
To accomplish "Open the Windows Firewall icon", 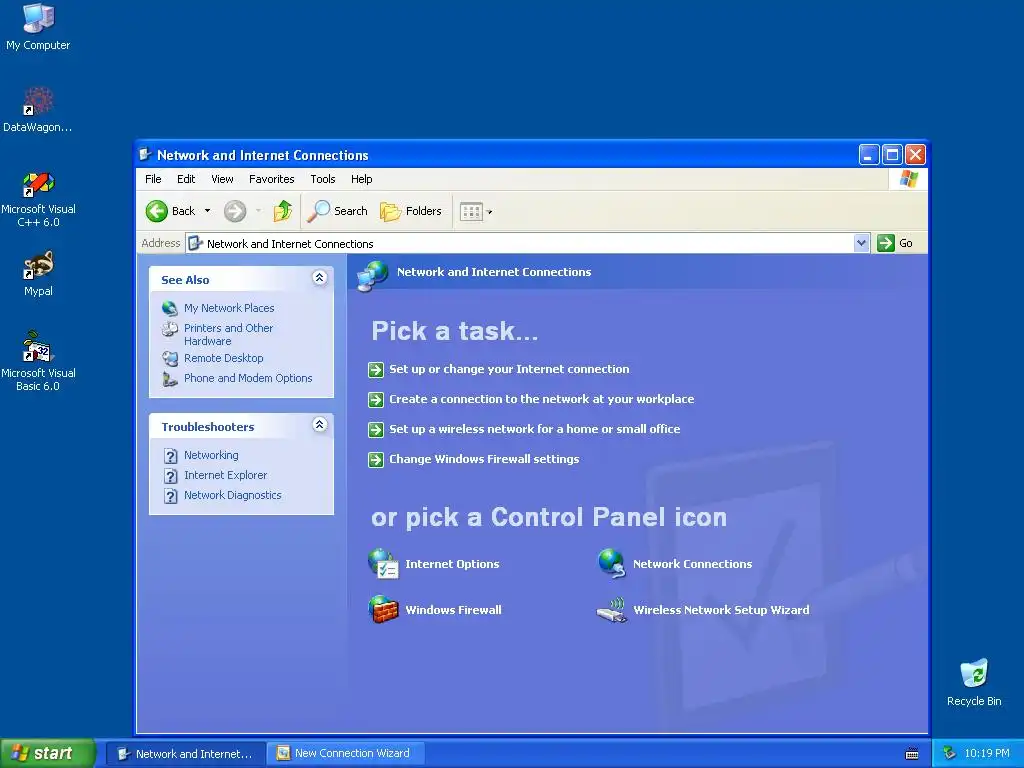I will pos(383,609).
